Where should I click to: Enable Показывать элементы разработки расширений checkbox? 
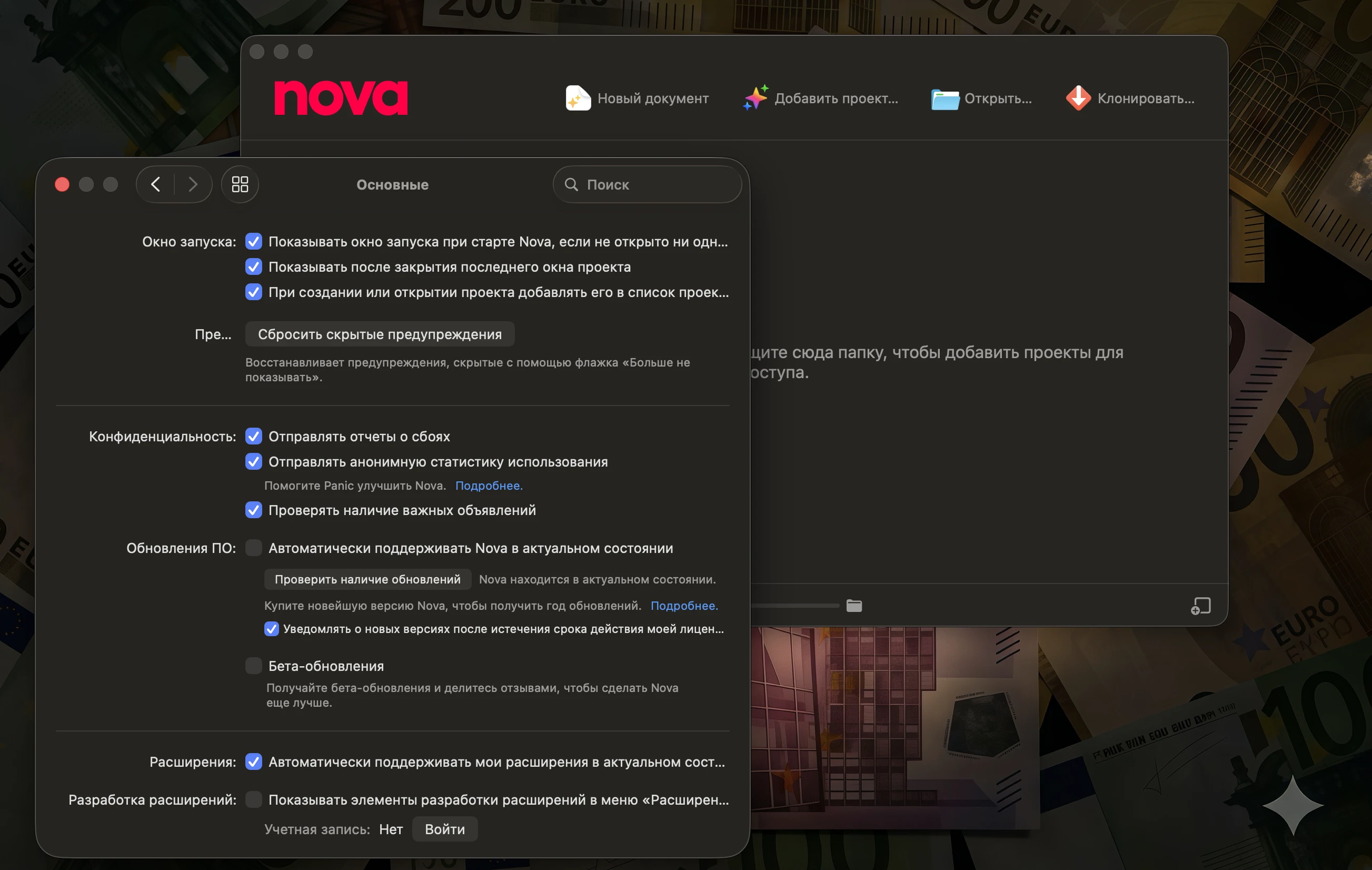(x=254, y=800)
